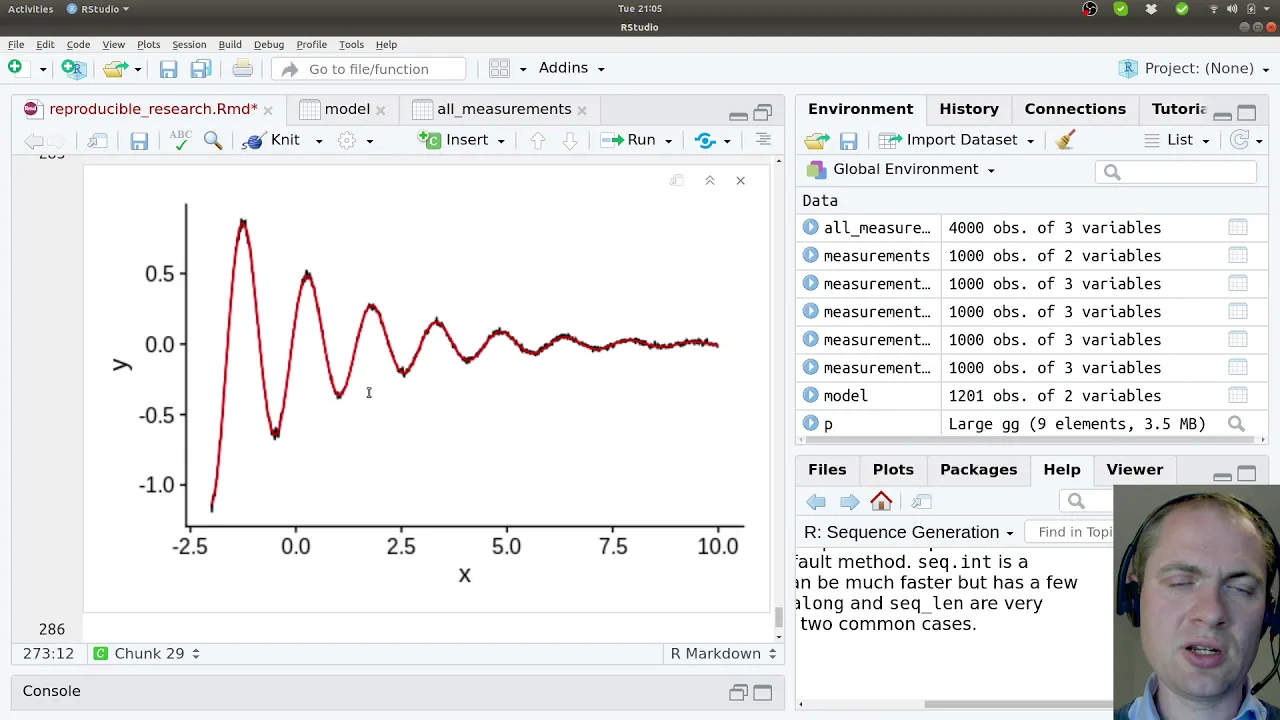Image resolution: width=1280 pixels, height=720 pixels.
Task: Collapse the plot output chevron
Action: coord(709,180)
